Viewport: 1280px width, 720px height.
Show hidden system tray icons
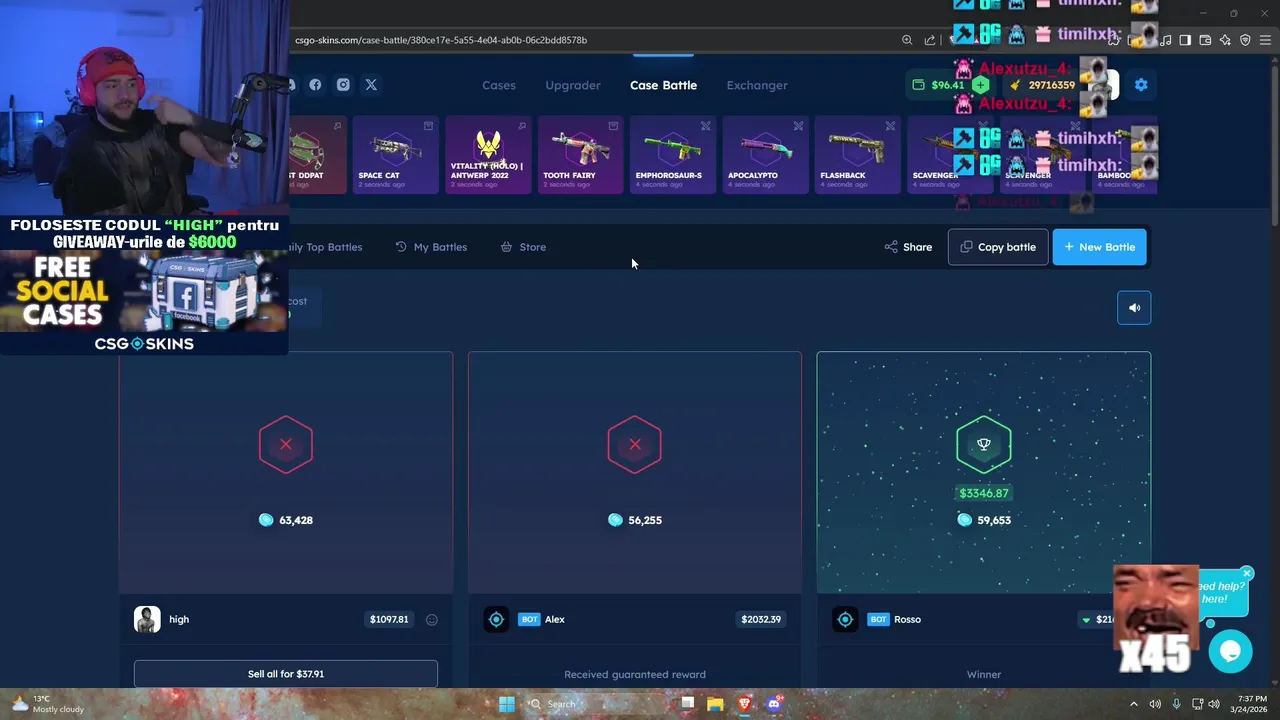pos(1133,704)
